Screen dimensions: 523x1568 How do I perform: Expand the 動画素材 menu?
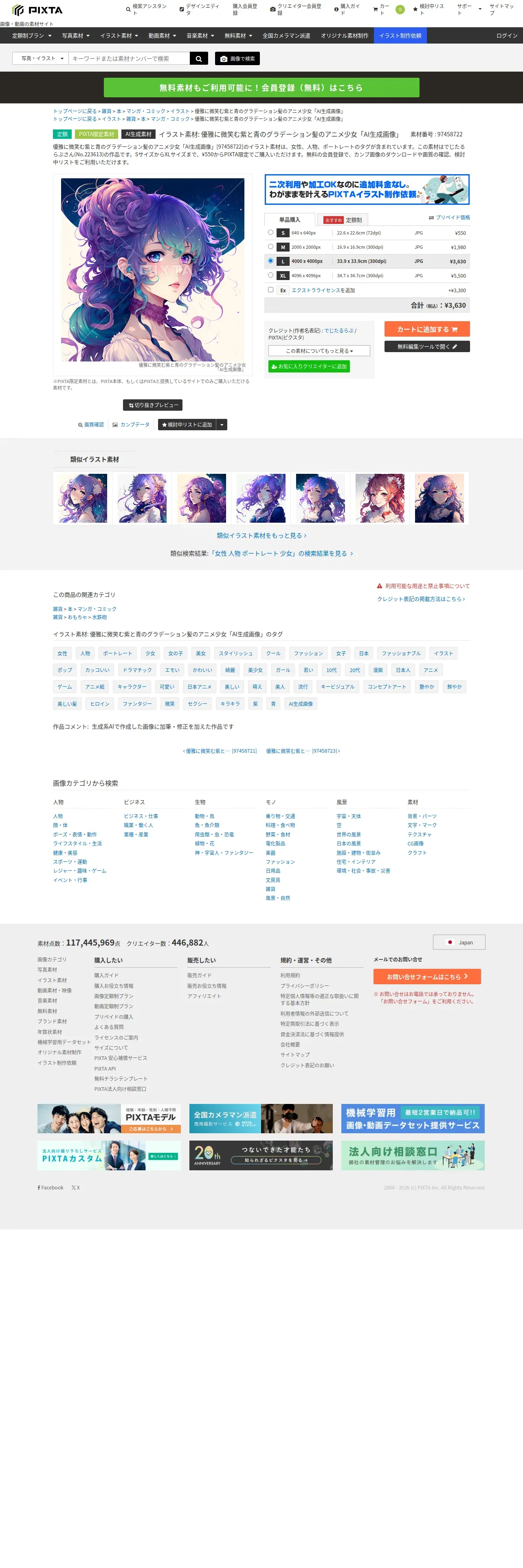162,36
